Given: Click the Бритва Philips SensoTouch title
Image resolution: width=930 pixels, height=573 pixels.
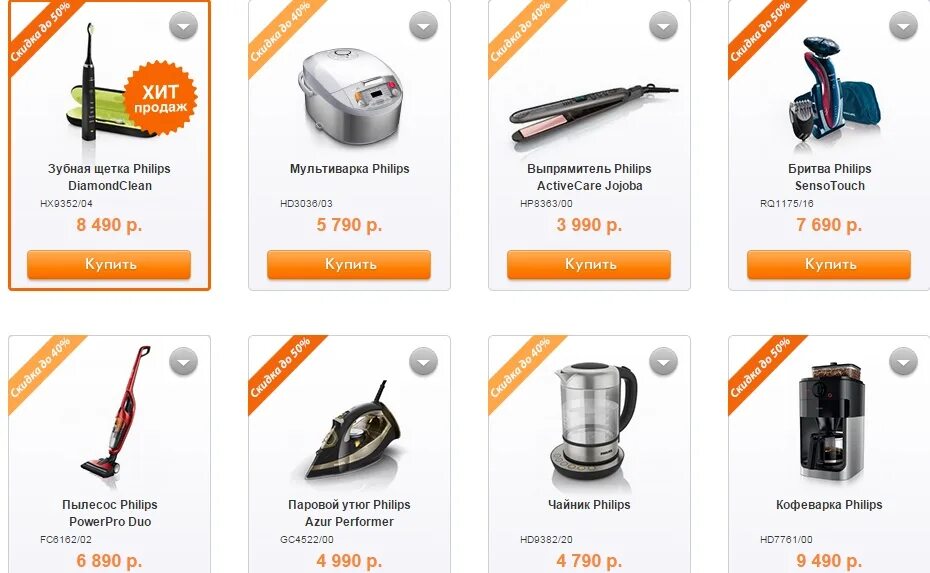Looking at the screenshot, I should (x=829, y=177).
